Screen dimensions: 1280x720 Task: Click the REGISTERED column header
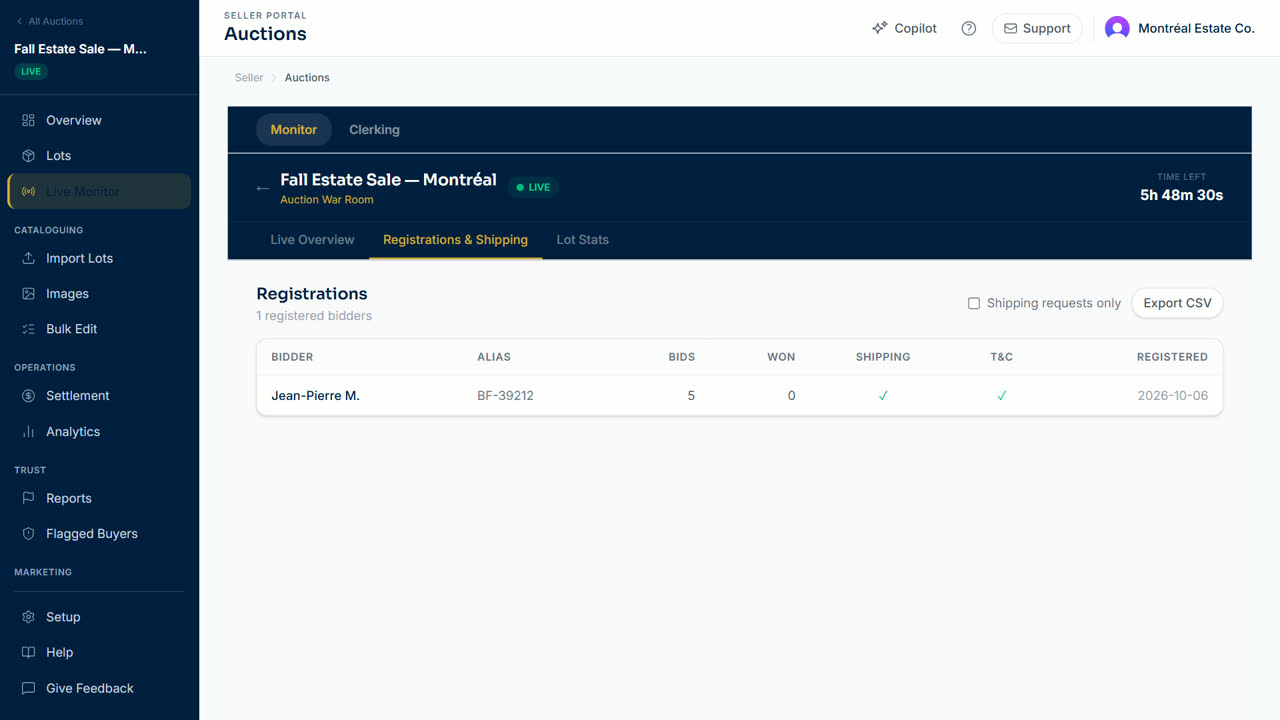pyautogui.click(x=1172, y=357)
